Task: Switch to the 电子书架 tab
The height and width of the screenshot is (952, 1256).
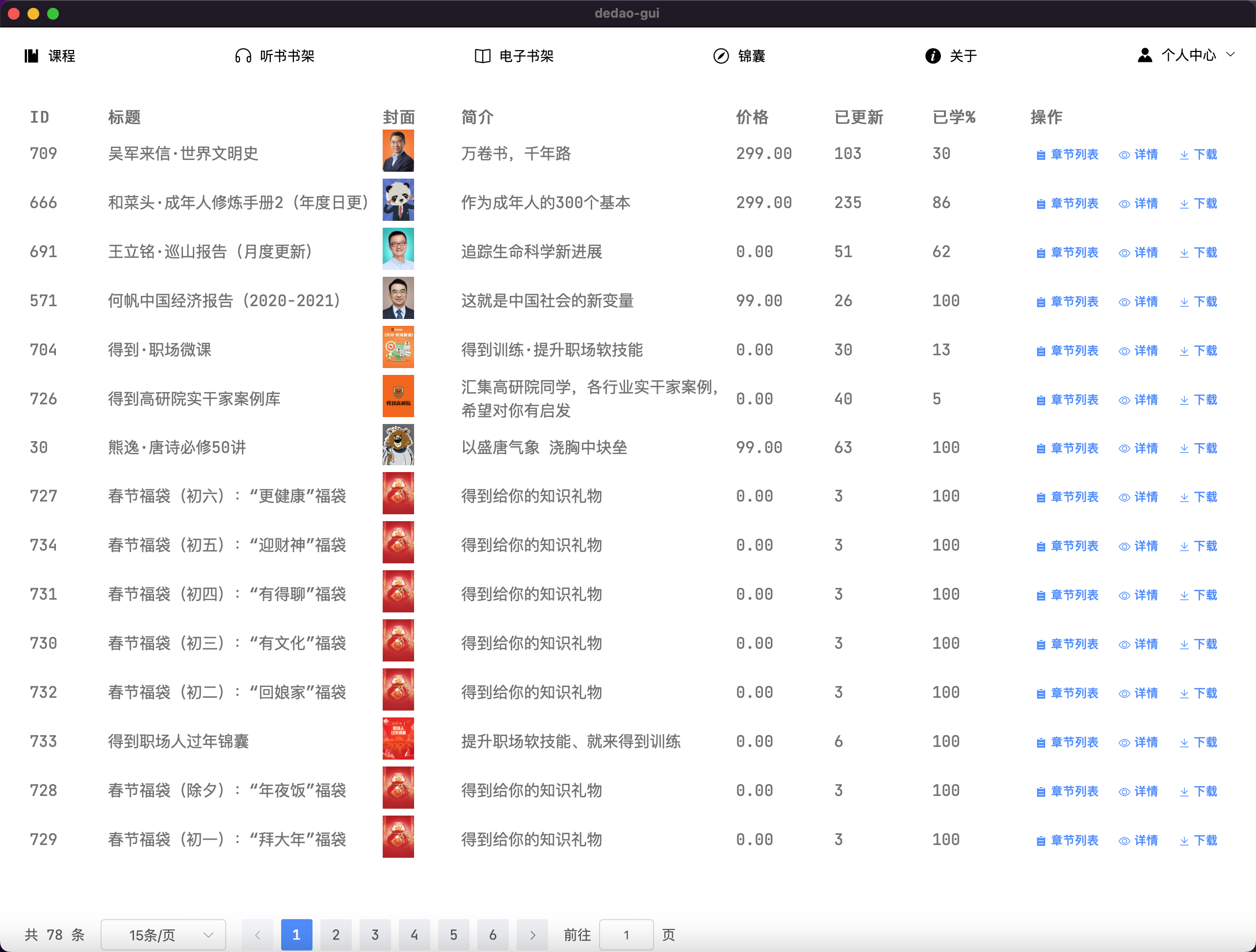Action: pos(526,55)
